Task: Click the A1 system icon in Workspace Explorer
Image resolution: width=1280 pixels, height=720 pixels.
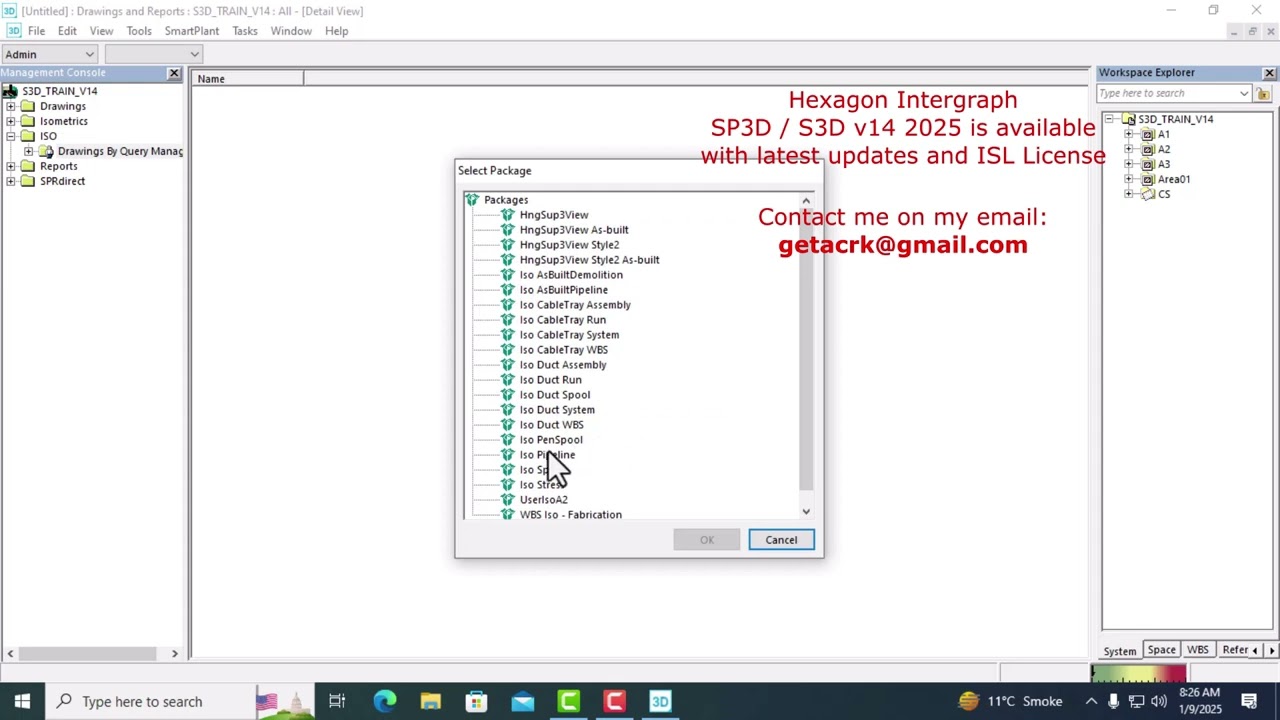Action: tap(1148, 134)
